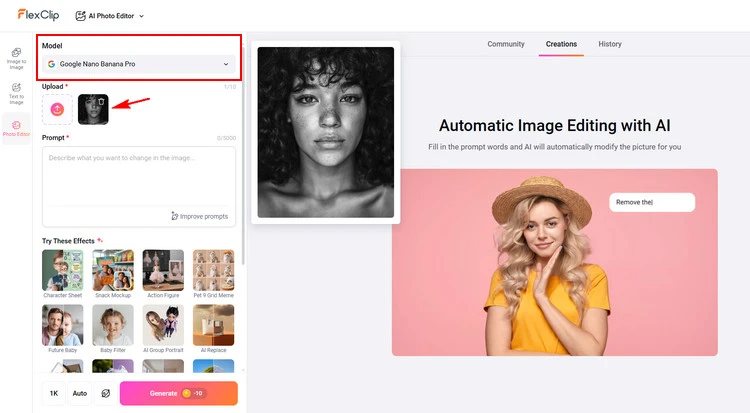
Task: Choose the AI Replace effect
Action: tap(213, 329)
